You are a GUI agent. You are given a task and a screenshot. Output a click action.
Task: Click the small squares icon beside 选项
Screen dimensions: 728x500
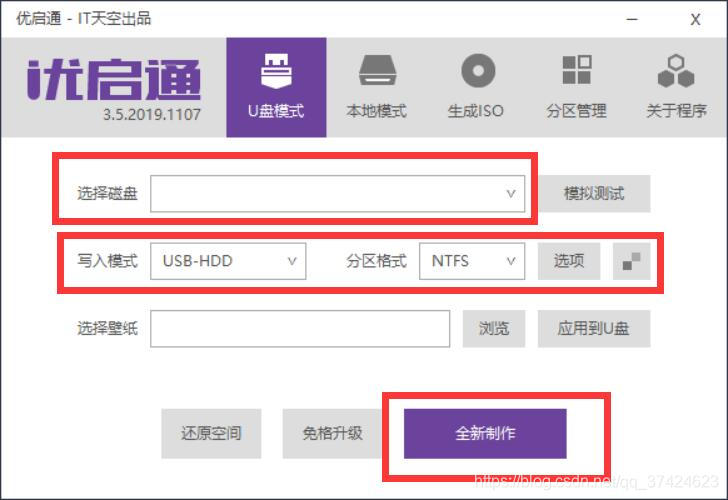click(631, 261)
